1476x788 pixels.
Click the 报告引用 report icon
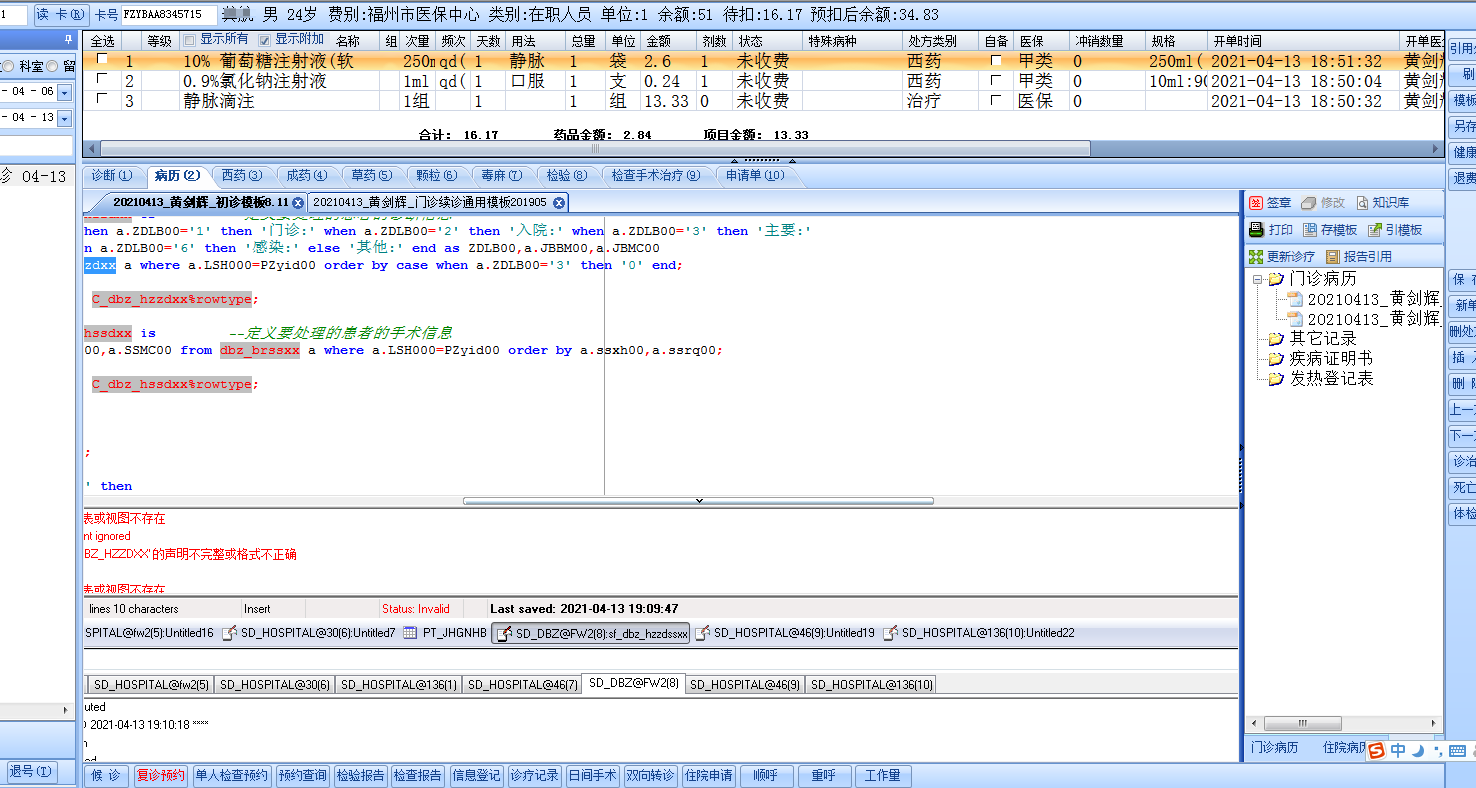[x=1332, y=257]
